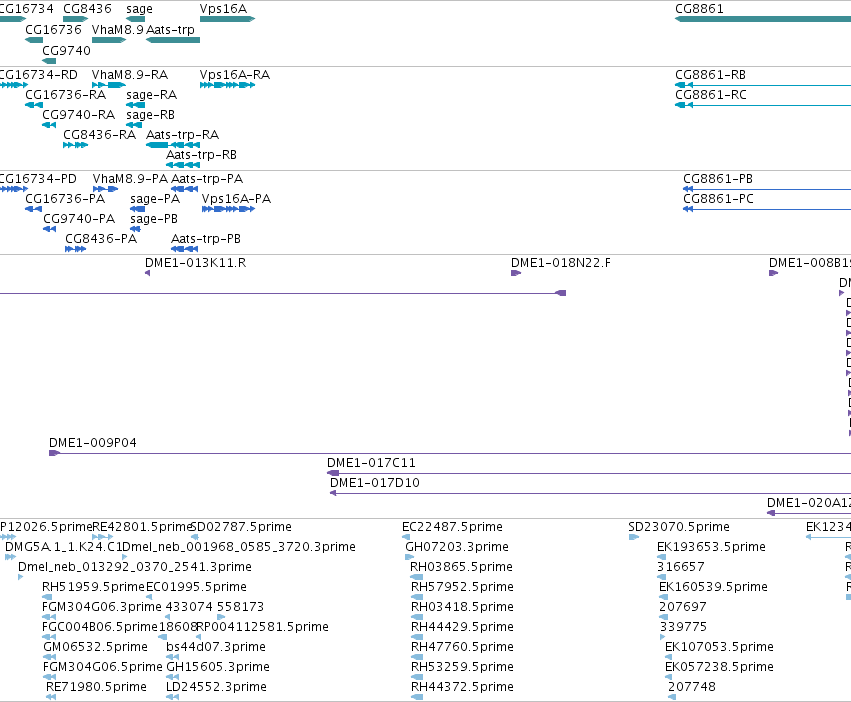Select transcript Aats-trp-RB
This screenshot has width=851, height=702.
tap(183, 165)
